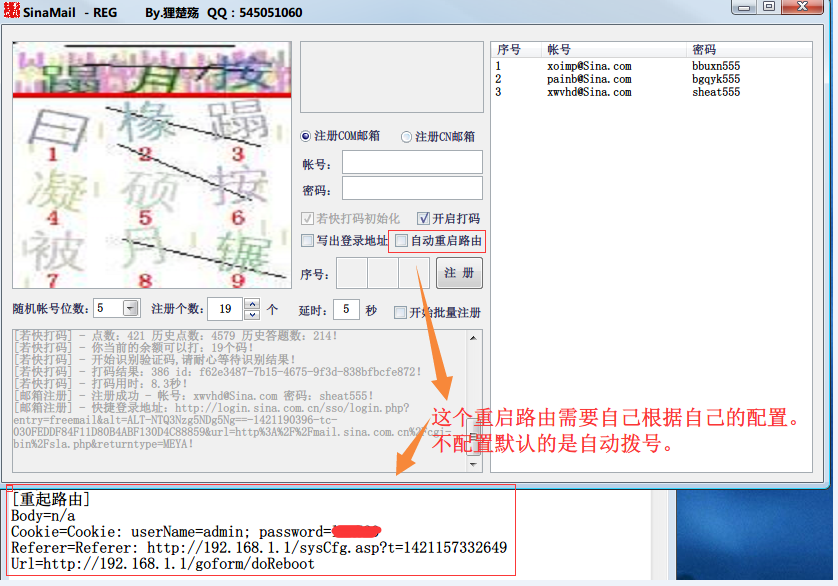Click the 延时 seconds field
The width and height of the screenshot is (838, 586).
pyautogui.click(x=346, y=309)
